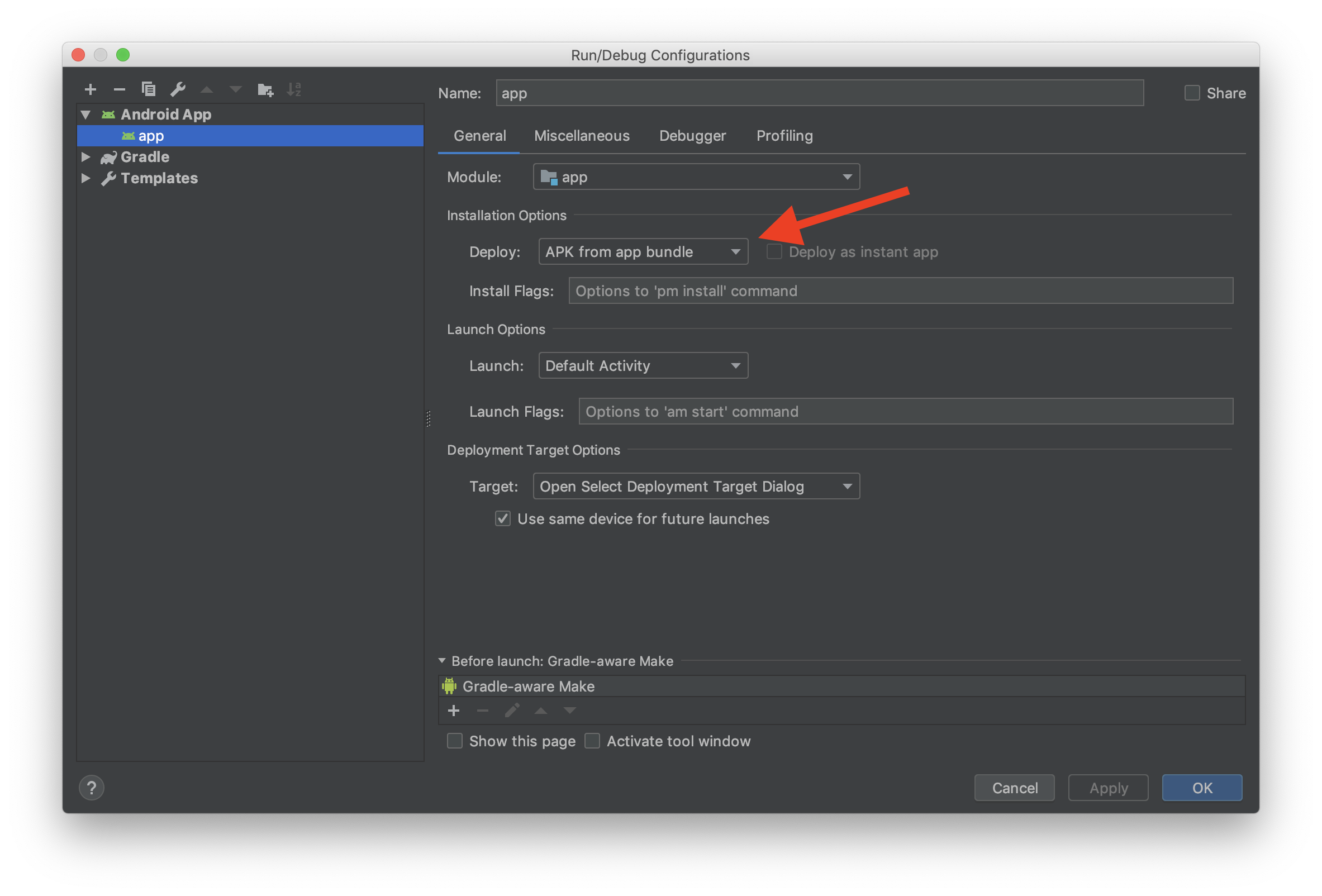Toggle the Share checkbox
Image resolution: width=1322 pixels, height=896 pixels.
pyautogui.click(x=1192, y=93)
